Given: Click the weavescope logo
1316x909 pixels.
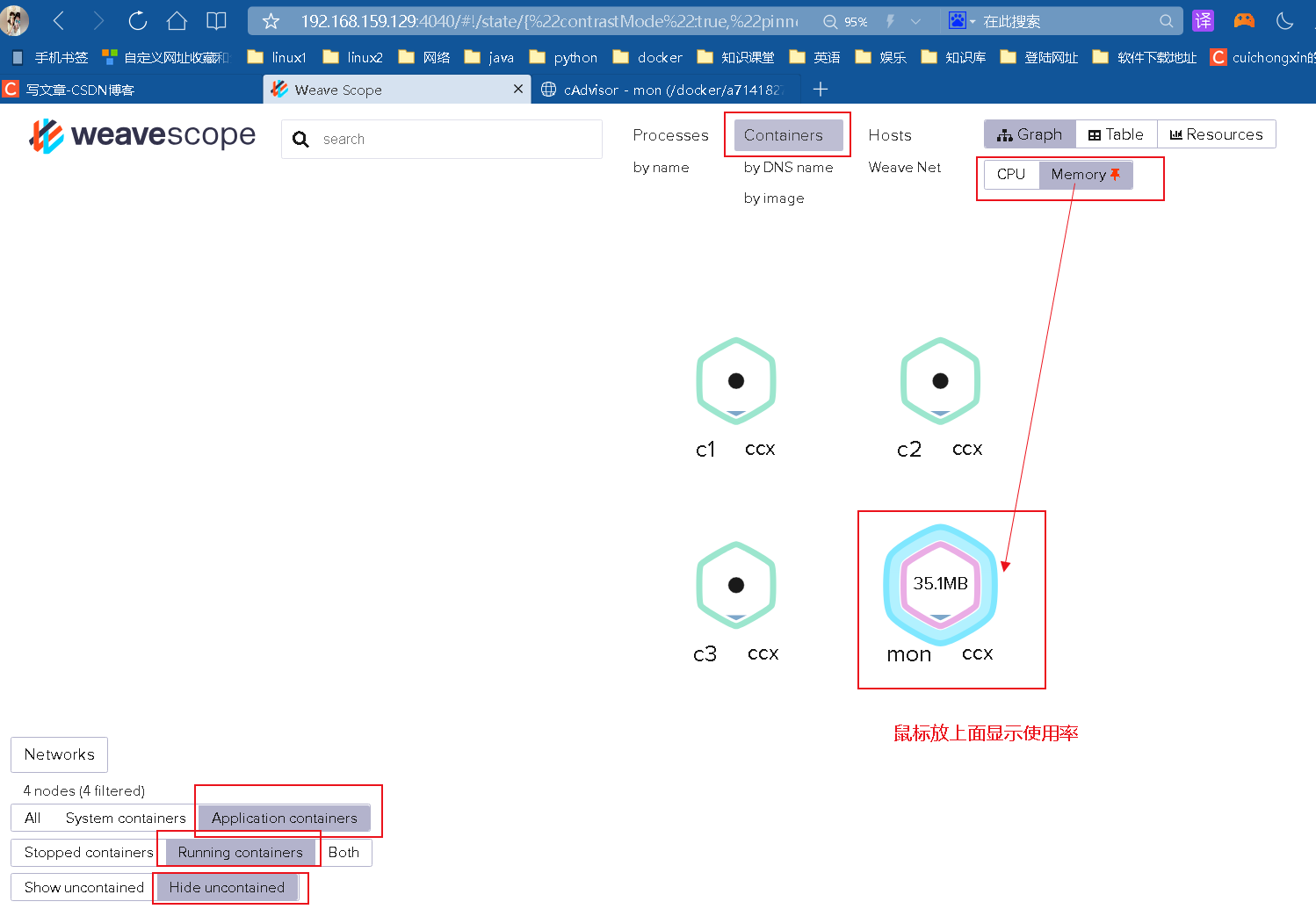Looking at the screenshot, I should (142, 134).
